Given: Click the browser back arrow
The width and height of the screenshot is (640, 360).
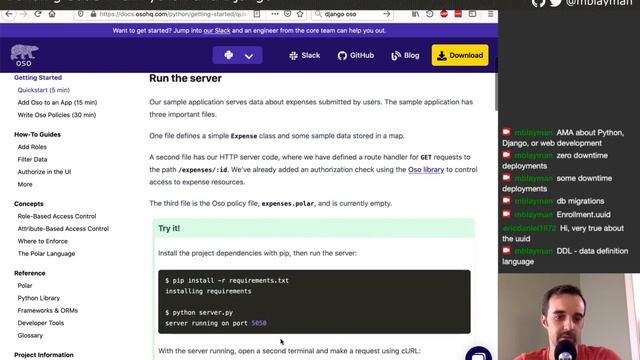Looking at the screenshot, I should (x=9, y=14).
